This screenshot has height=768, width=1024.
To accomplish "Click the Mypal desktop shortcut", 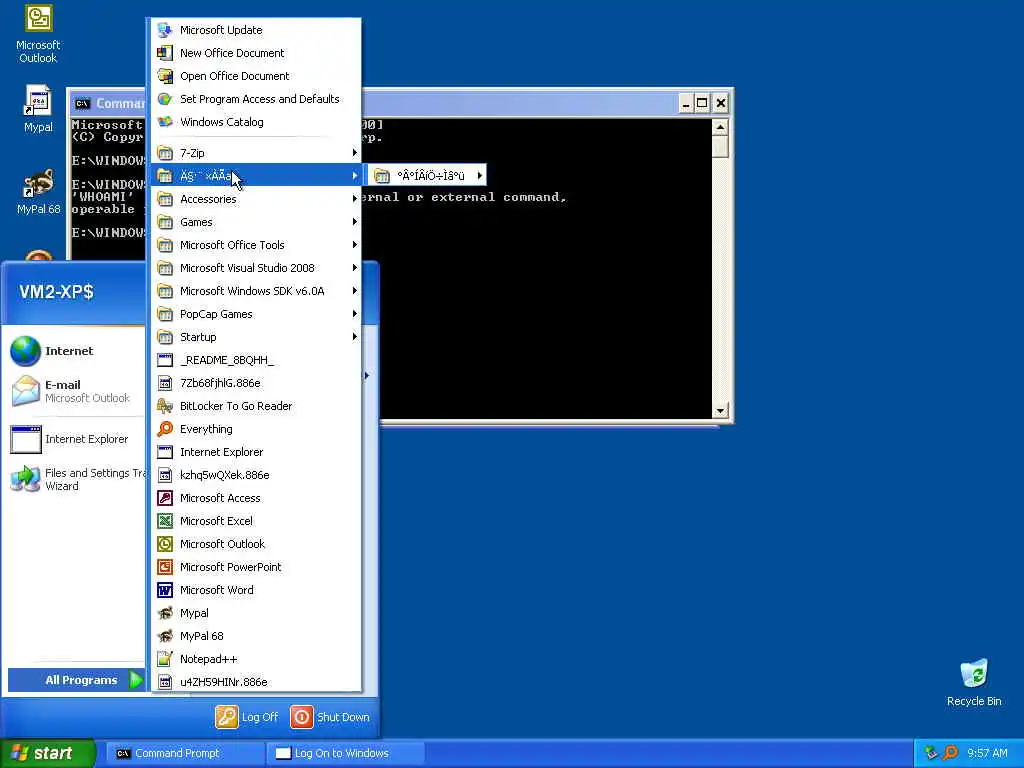I will [38, 108].
